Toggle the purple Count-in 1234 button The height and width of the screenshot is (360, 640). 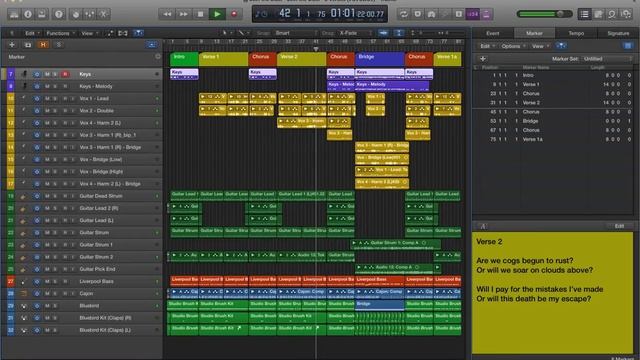pos(473,14)
